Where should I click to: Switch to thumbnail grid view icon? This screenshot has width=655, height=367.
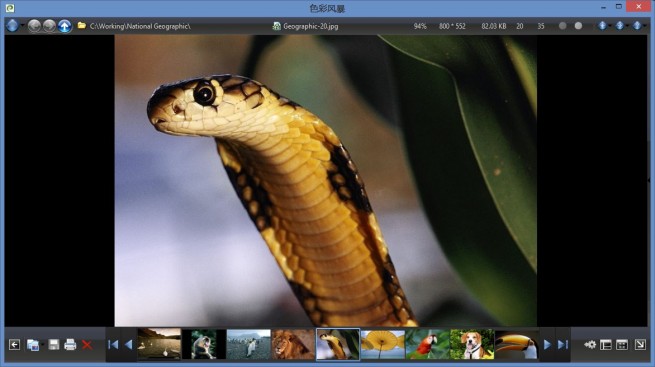click(x=622, y=344)
